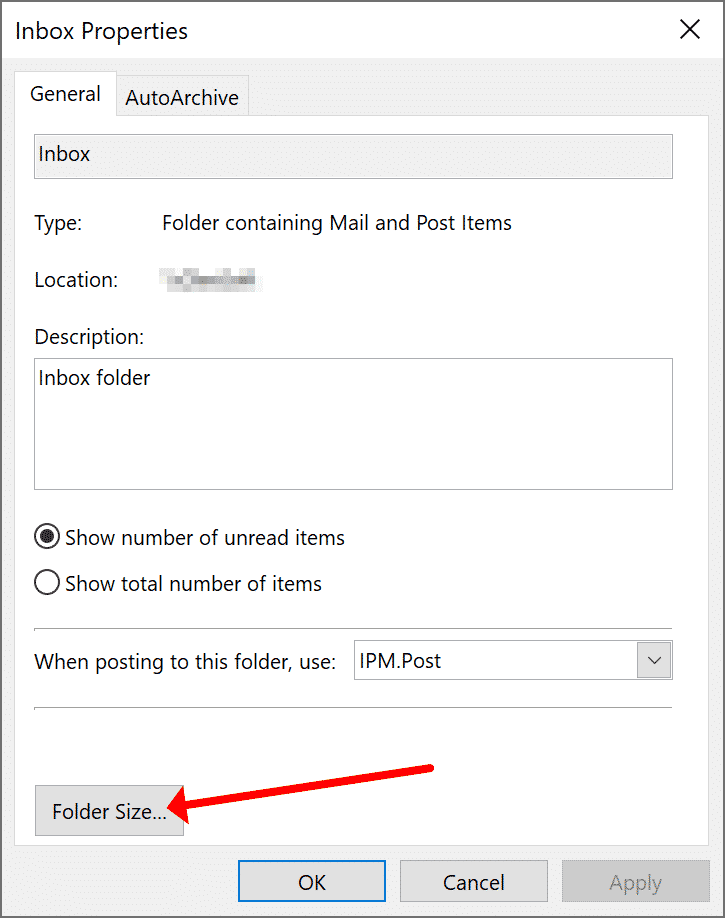Screen dimensions: 725x918
Task: Click the Inbox Properties title bar text
Action: tap(101, 31)
